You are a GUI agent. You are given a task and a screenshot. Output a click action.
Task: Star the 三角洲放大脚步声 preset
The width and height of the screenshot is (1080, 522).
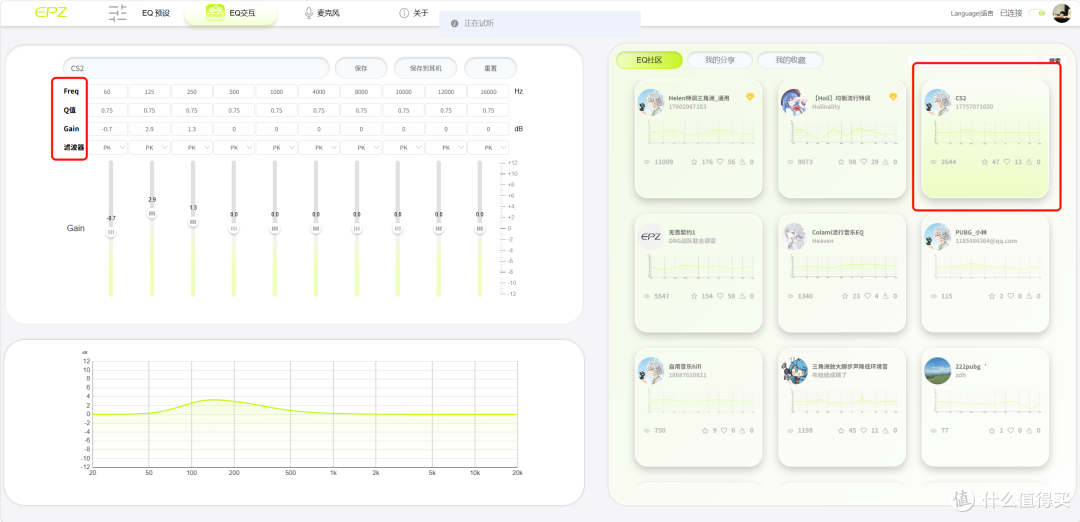point(843,430)
